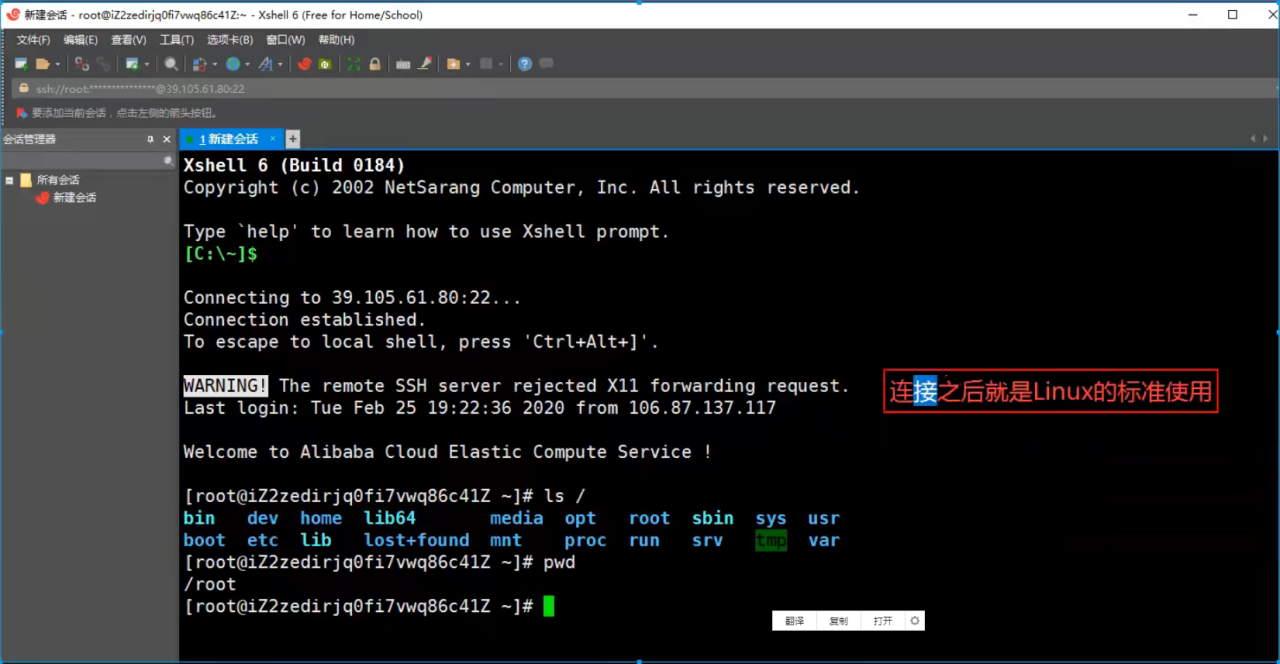This screenshot has height=664, width=1280.
Task: Click the green Xagent toolbar icon
Action: 325,64
